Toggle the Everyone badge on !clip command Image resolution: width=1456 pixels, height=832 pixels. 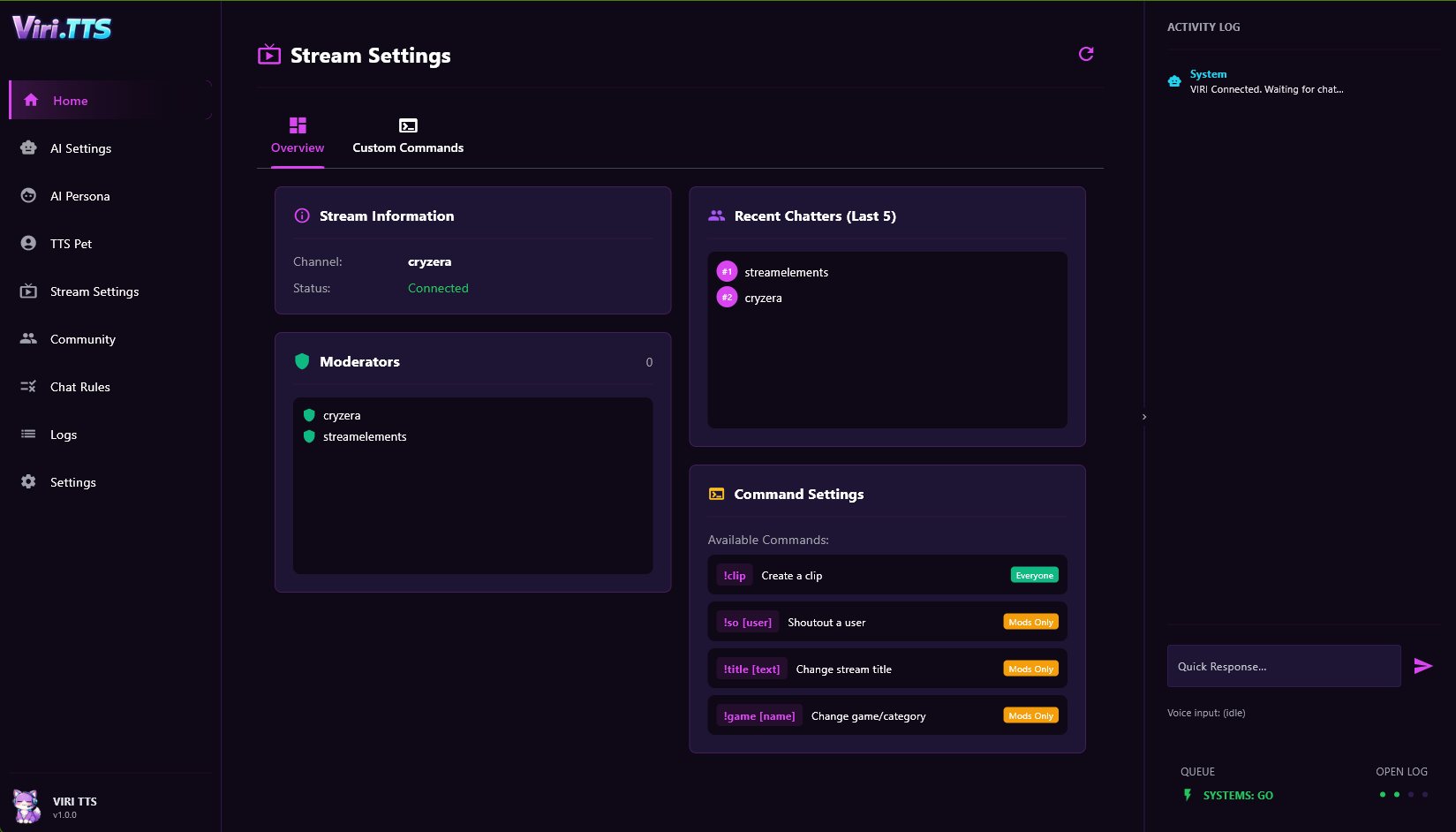click(x=1034, y=574)
